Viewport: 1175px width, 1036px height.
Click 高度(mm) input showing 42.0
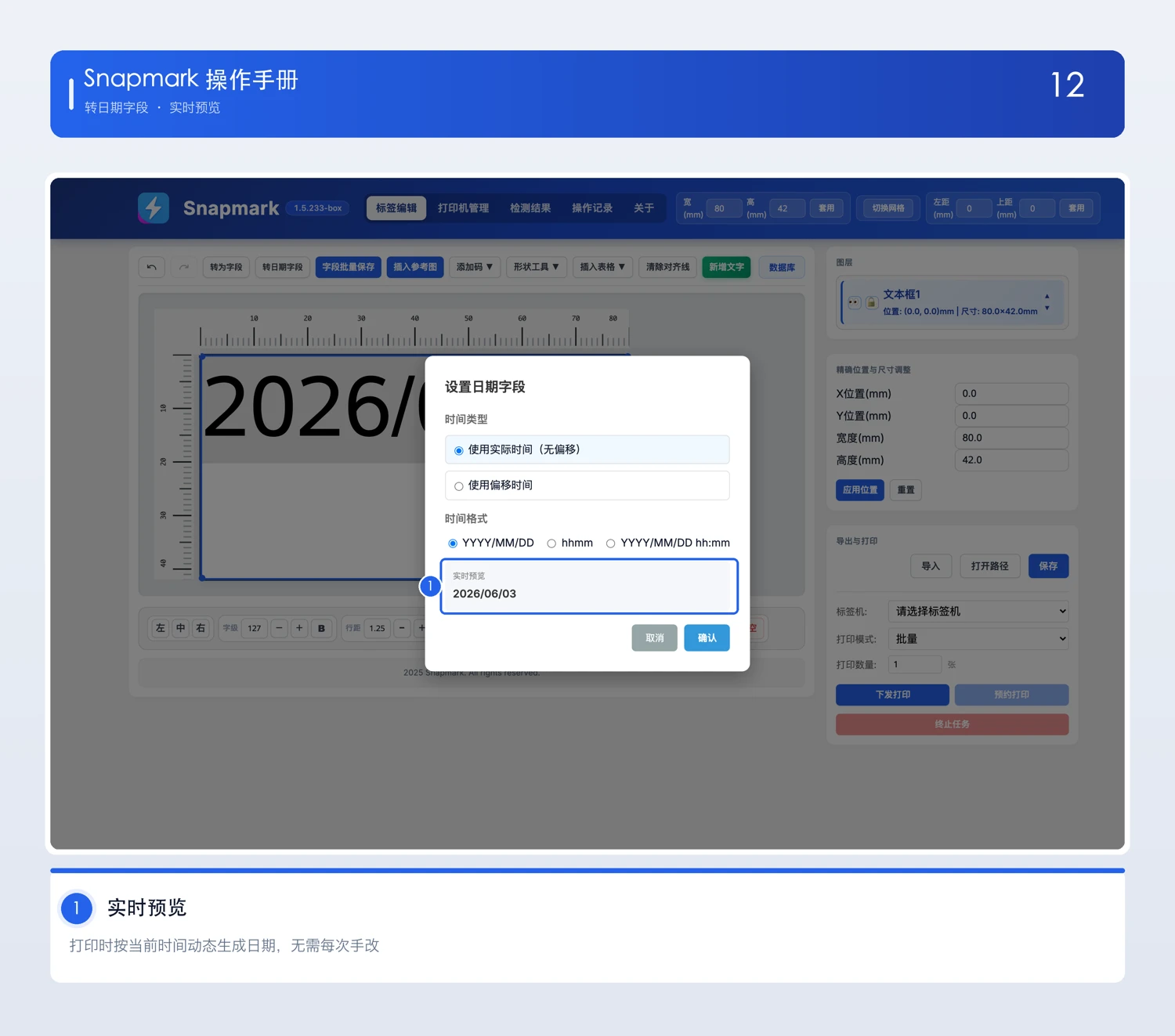point(1011,460)
